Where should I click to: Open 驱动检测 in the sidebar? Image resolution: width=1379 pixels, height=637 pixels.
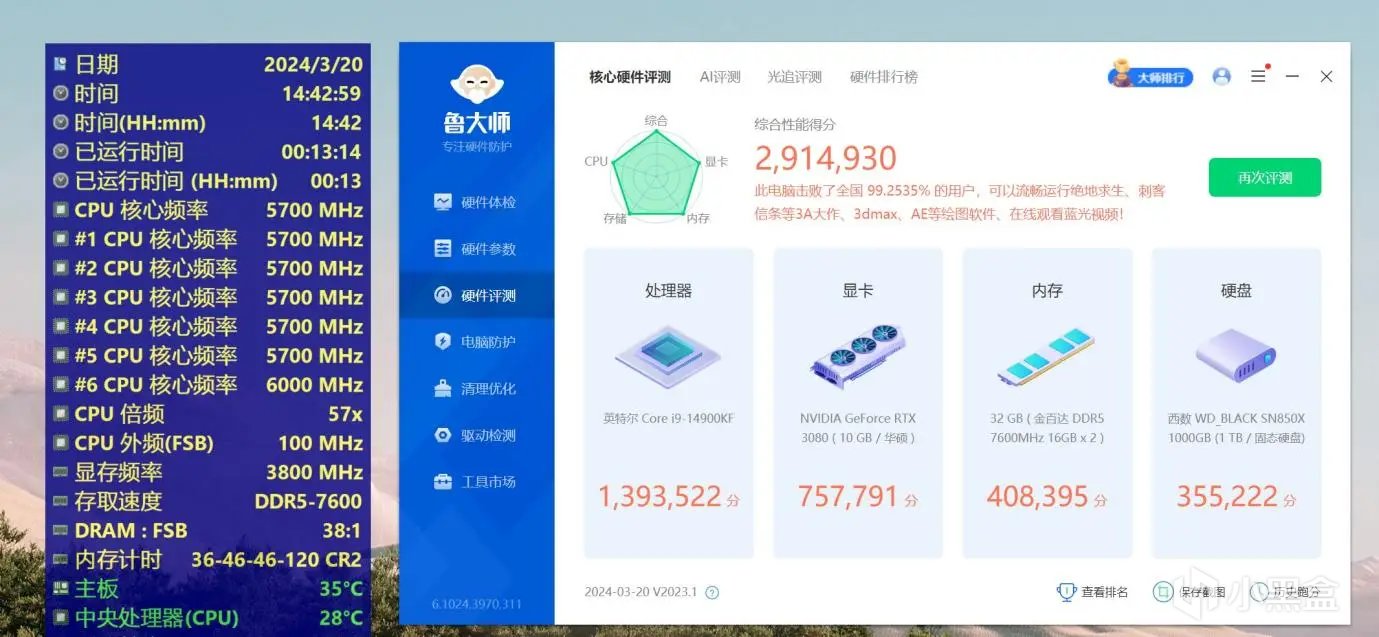(x=476, y=435)
